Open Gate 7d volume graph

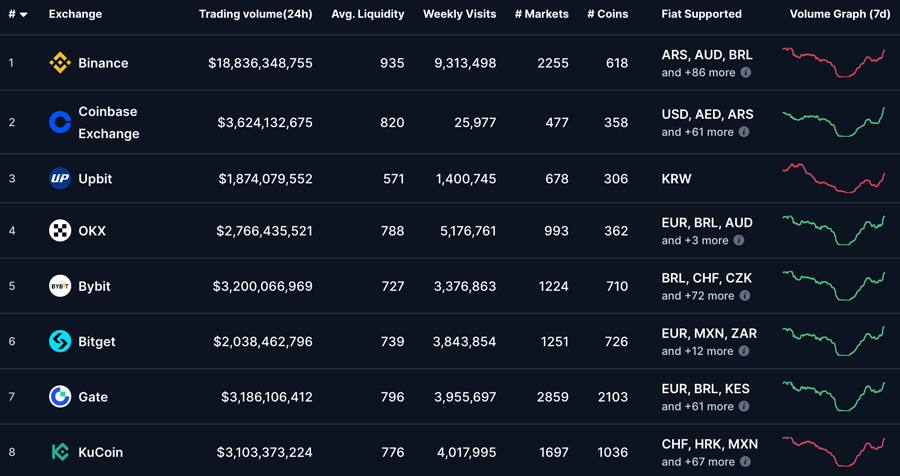(x=833, y=396)
